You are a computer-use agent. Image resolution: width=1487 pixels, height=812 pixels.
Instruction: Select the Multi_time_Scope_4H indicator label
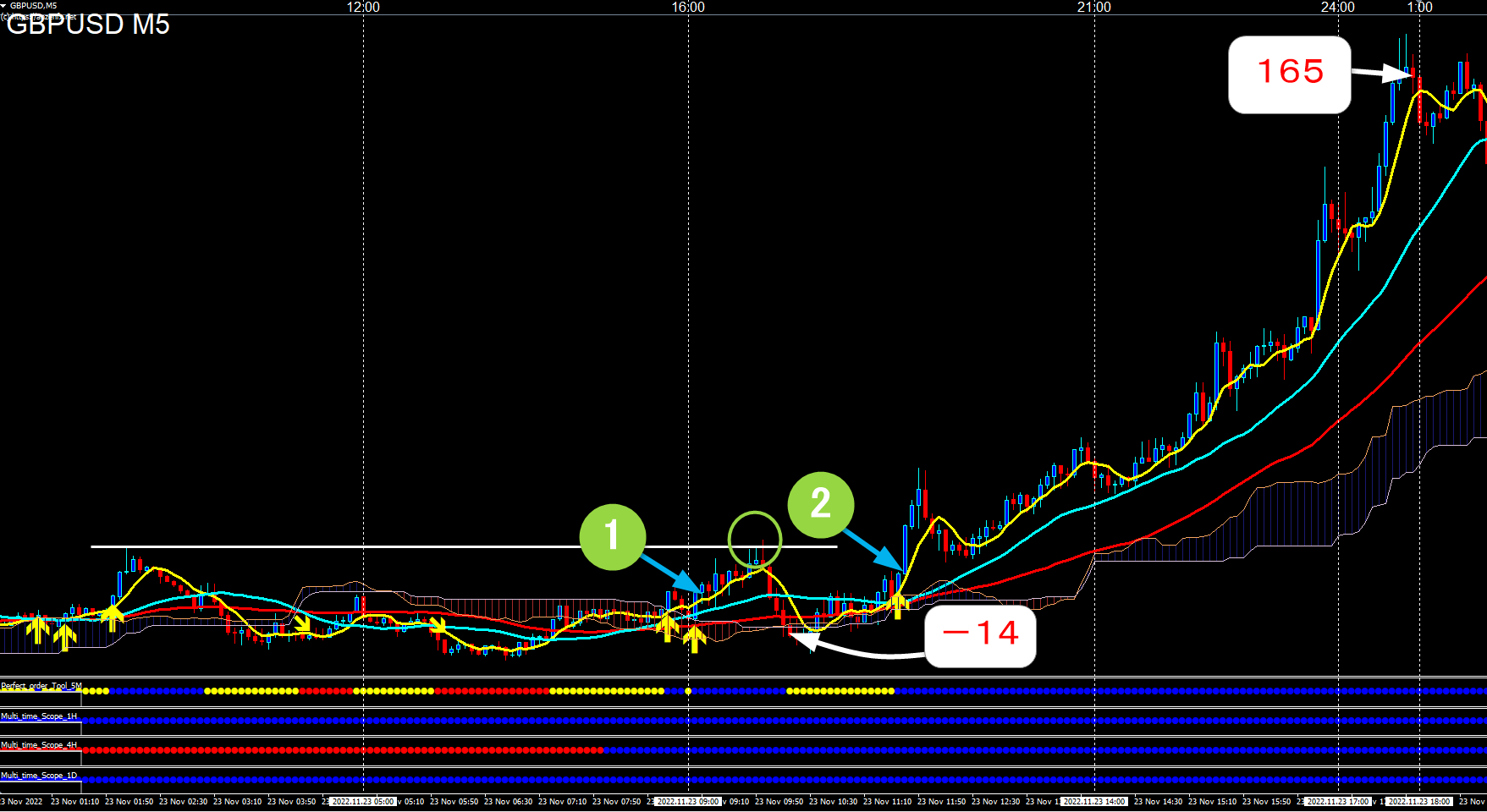tap(39, 745)
